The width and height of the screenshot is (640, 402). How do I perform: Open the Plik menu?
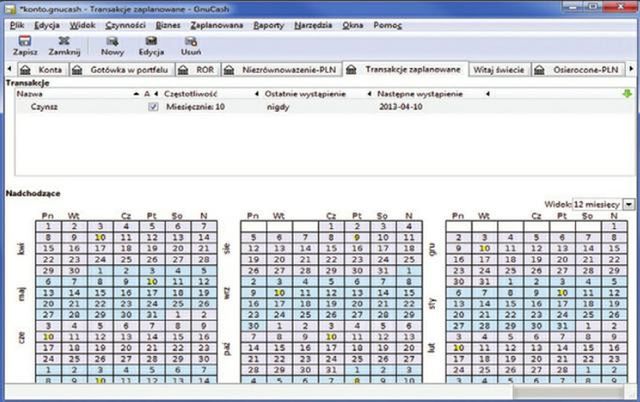tap(17, 25)
